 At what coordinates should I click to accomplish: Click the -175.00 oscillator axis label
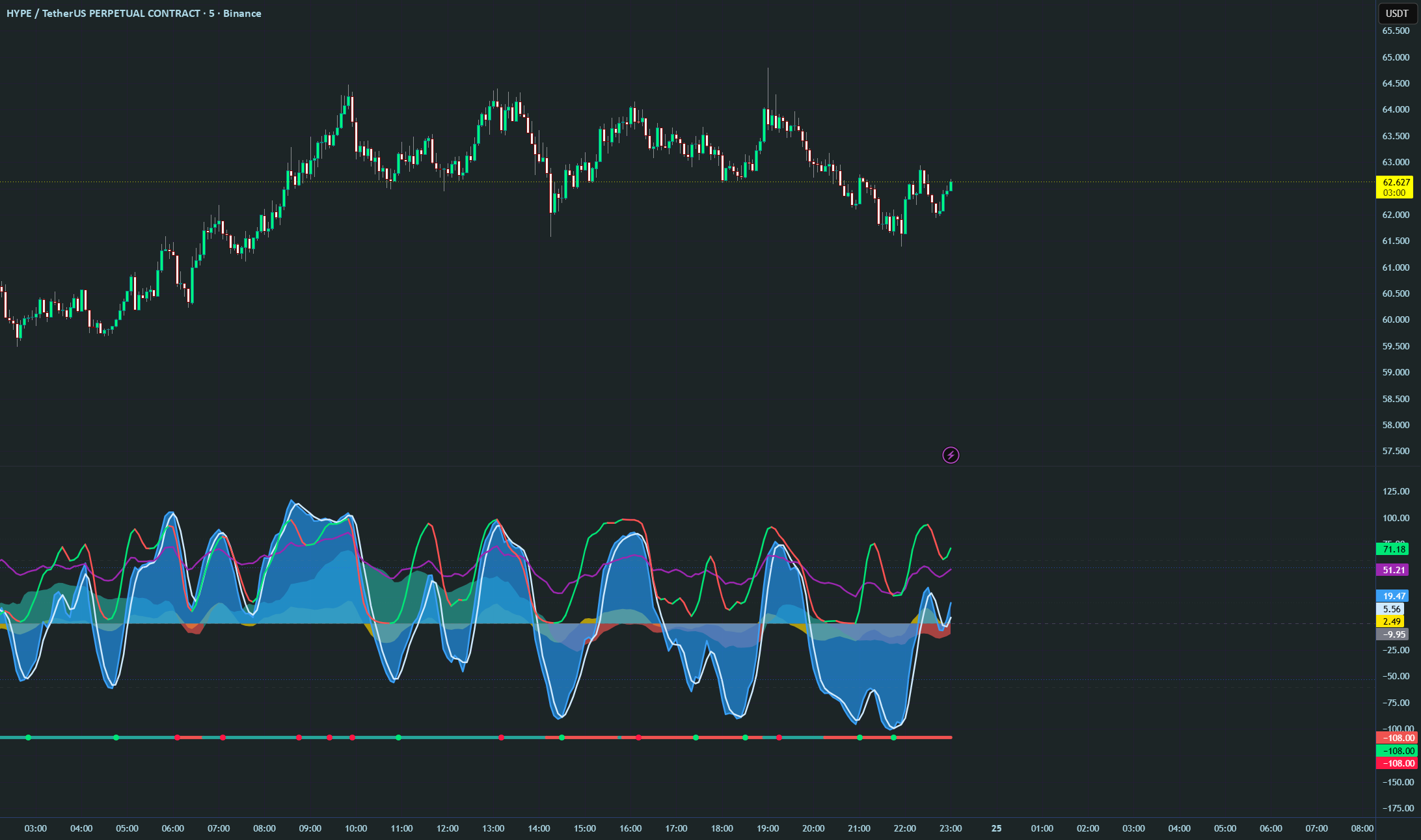(1396, 808)
